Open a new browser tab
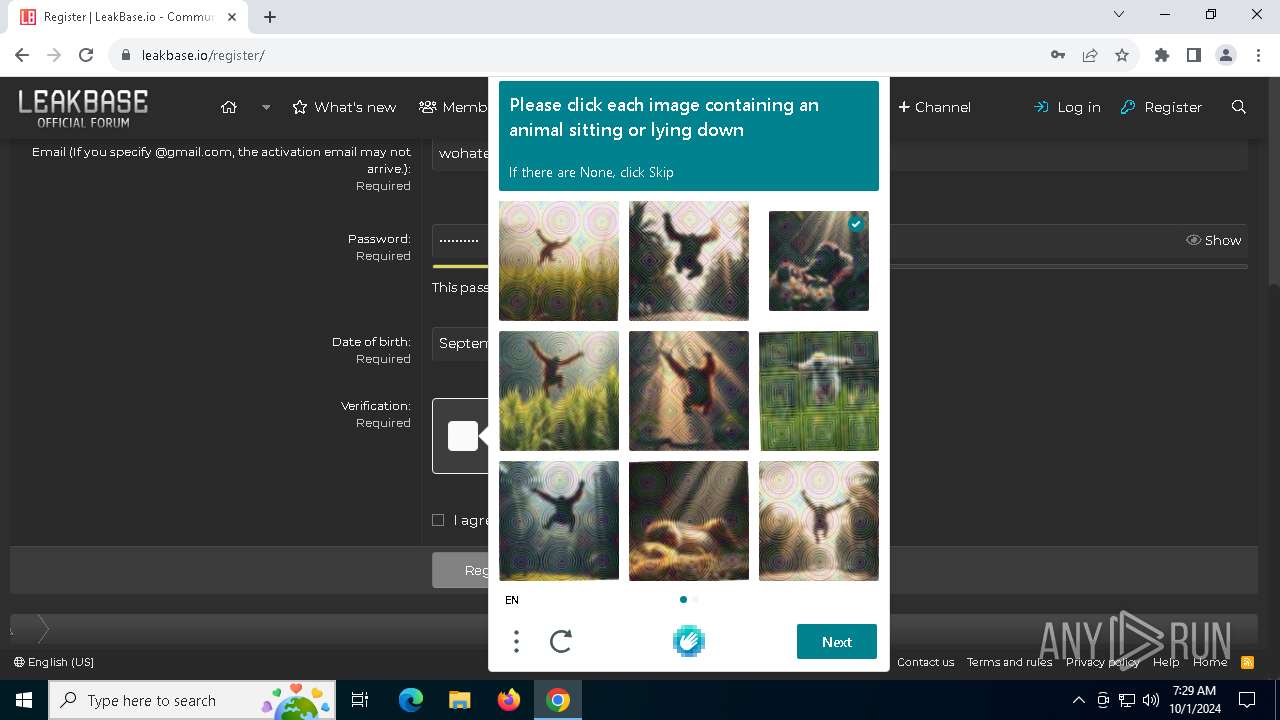The height and width of the screenshot is (720, 1280). 270,17
